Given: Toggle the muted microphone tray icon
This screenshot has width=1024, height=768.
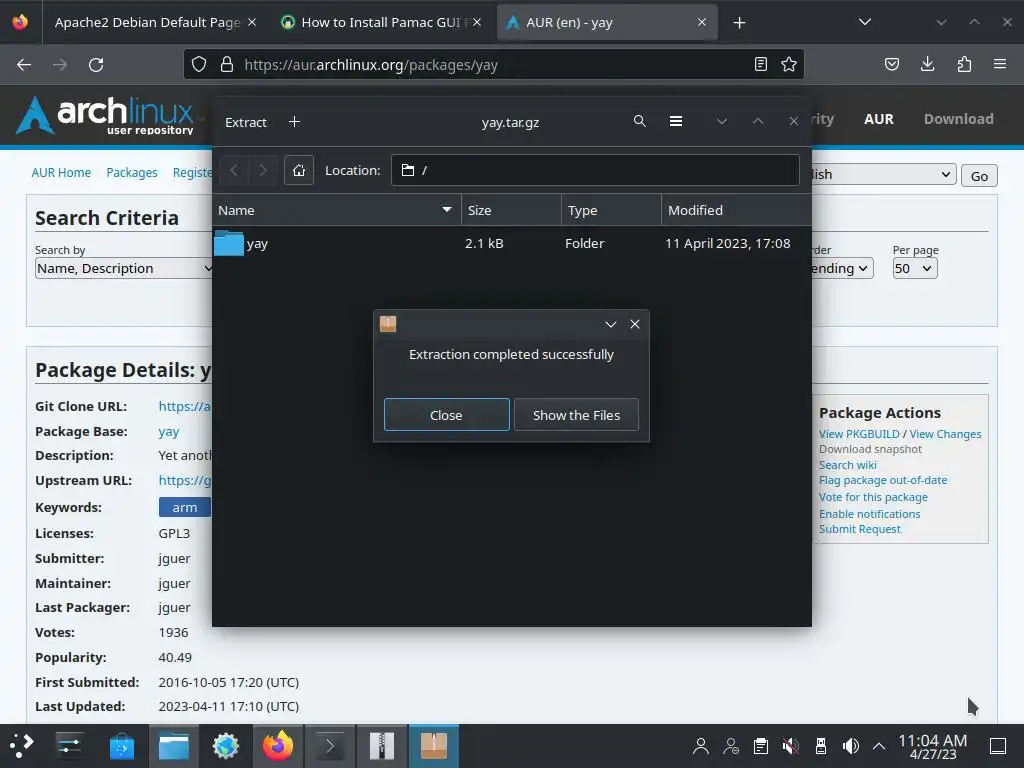Looking at the screenshot, I should (x=791, y=746).
